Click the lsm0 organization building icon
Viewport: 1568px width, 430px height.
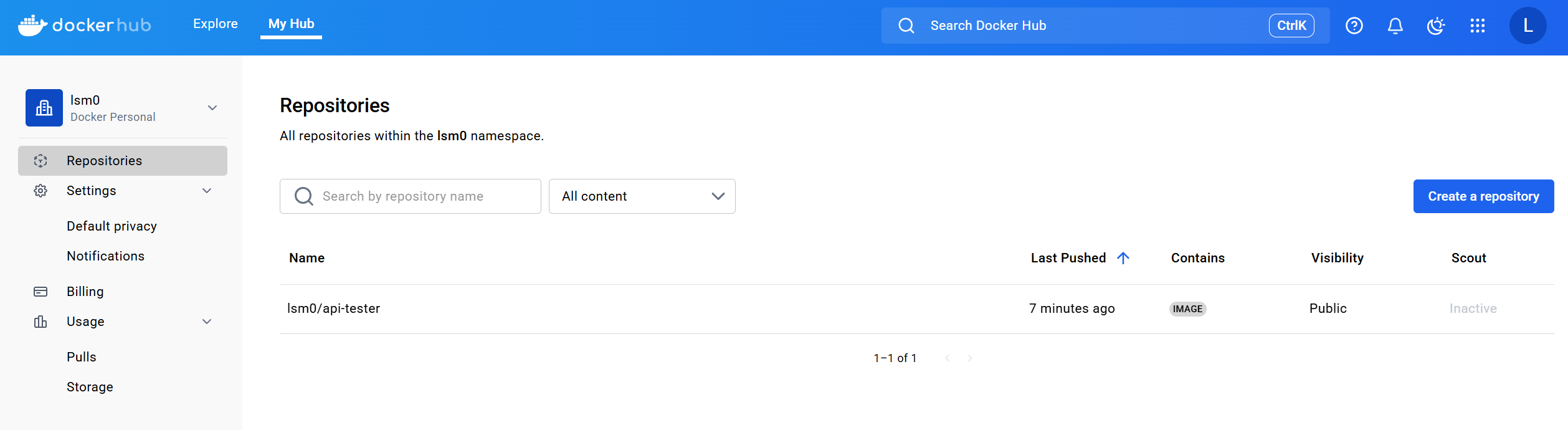(x=44, y=108)
